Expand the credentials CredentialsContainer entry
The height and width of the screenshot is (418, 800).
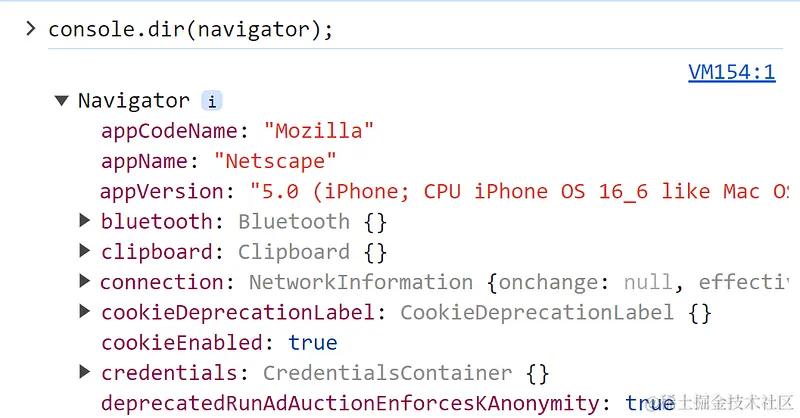pos(85,372)
